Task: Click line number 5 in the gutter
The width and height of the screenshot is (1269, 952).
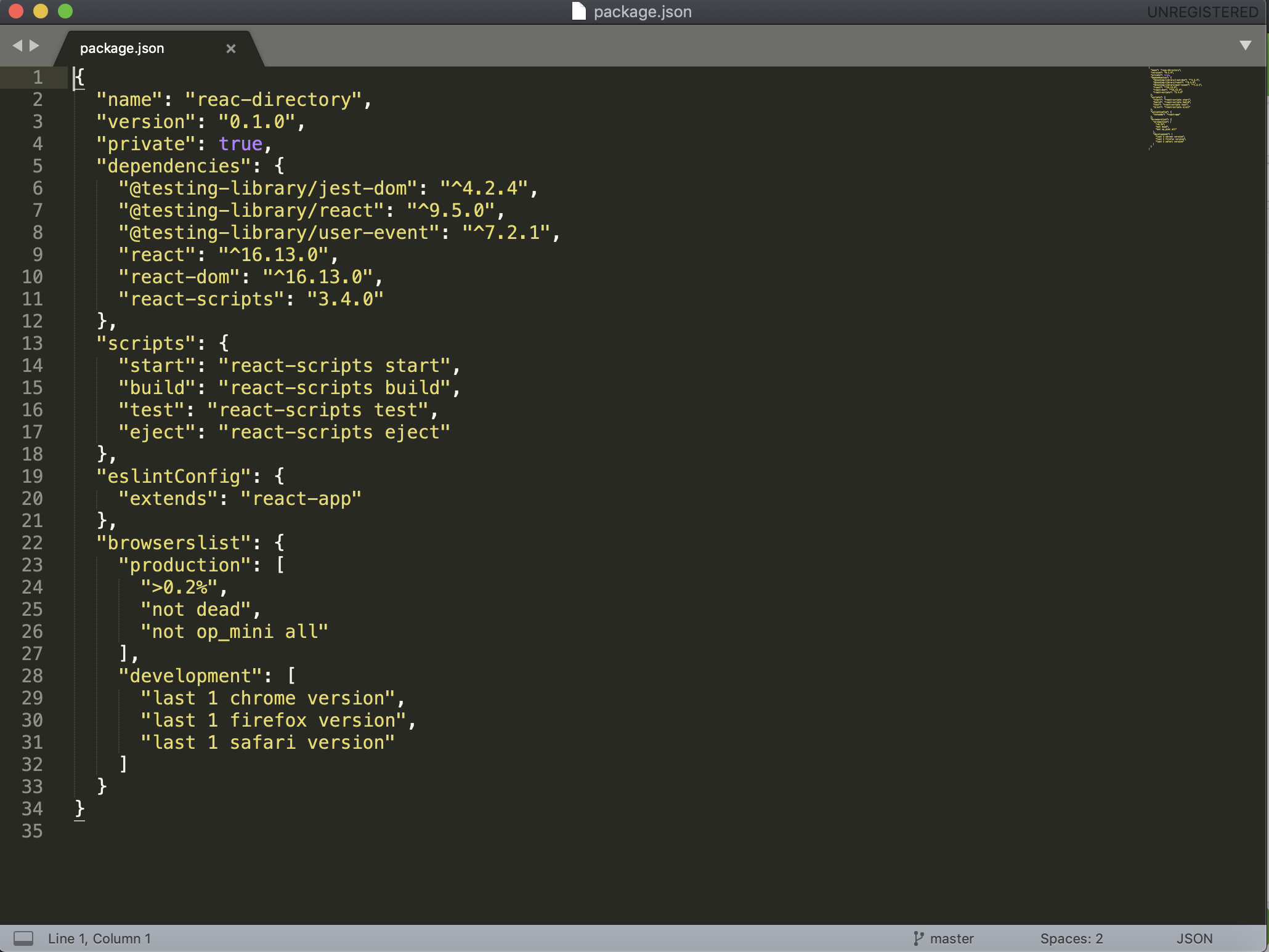Action: (38, 166)
